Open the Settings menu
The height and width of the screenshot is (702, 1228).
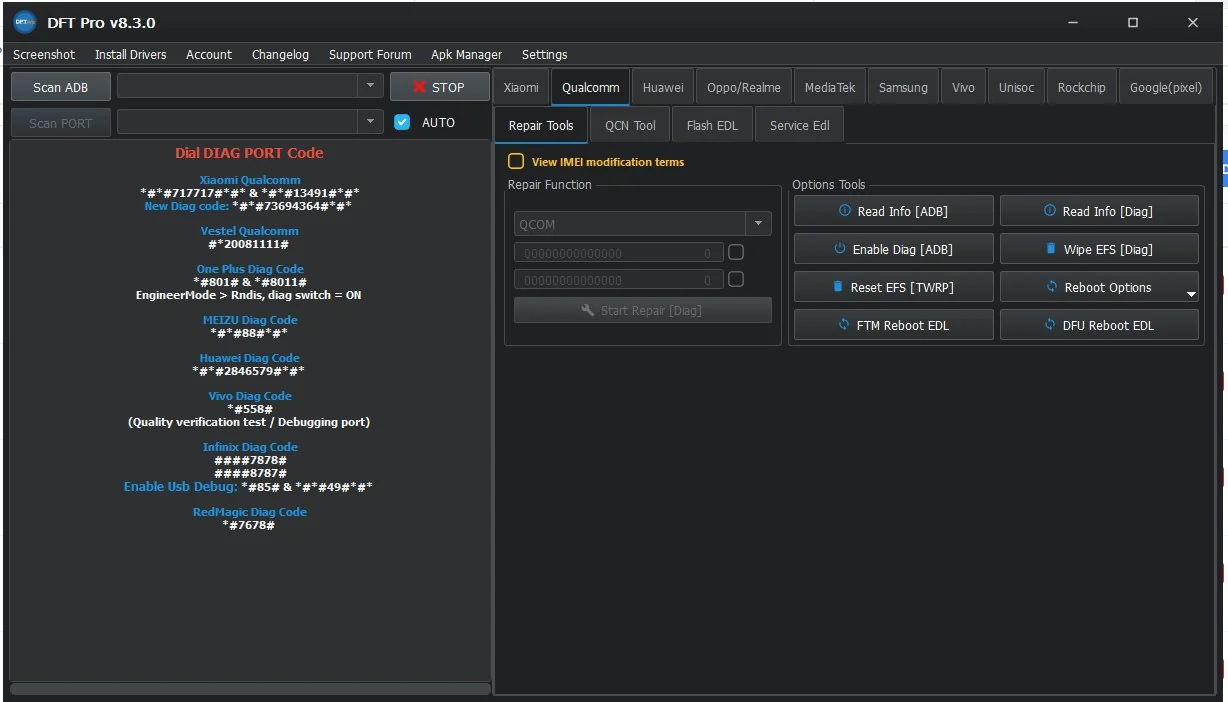click(x=544, y=54)
